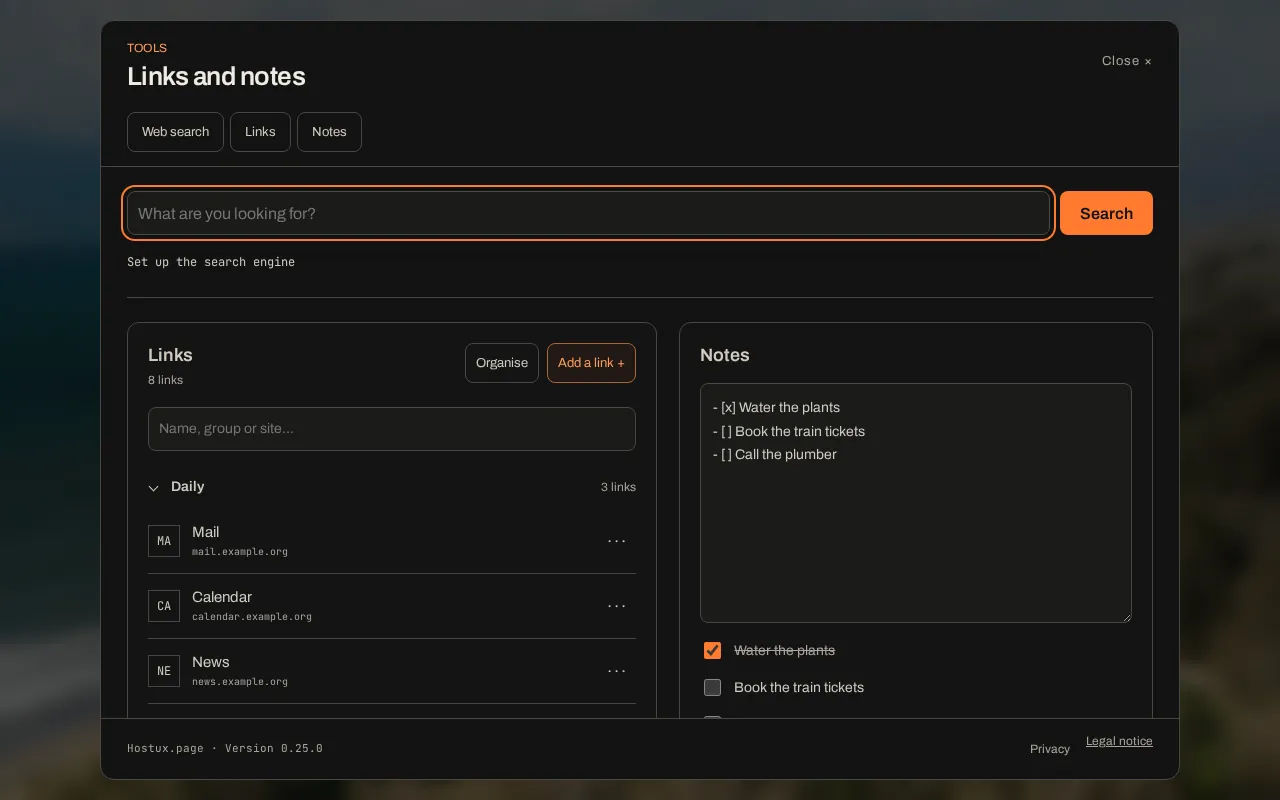Click the mail.example.org address
This screenshot has height=800, width=1280.
(240, 552)
